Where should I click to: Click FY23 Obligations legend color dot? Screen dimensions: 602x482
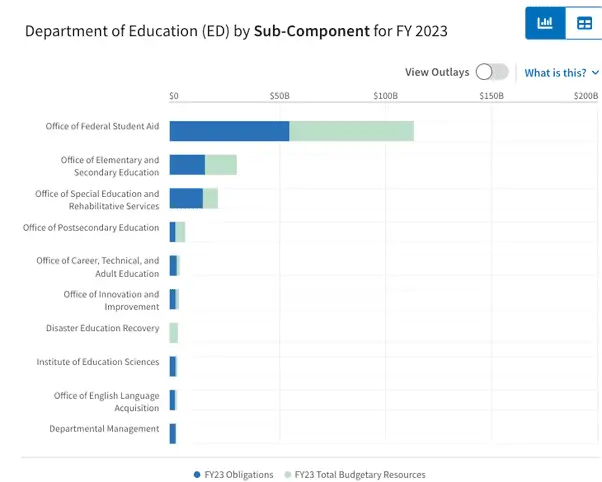pos(197,475)
